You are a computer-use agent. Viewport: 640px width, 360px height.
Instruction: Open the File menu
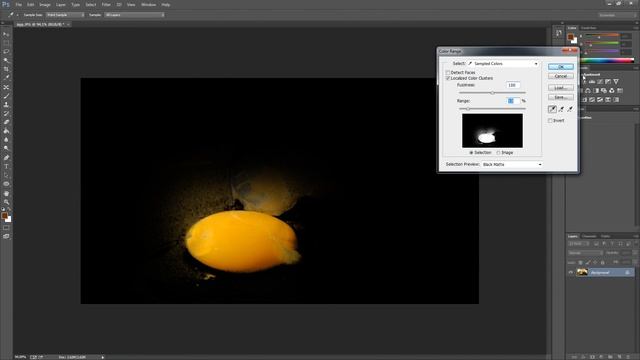pyautogui.click(x=18, y=4)
